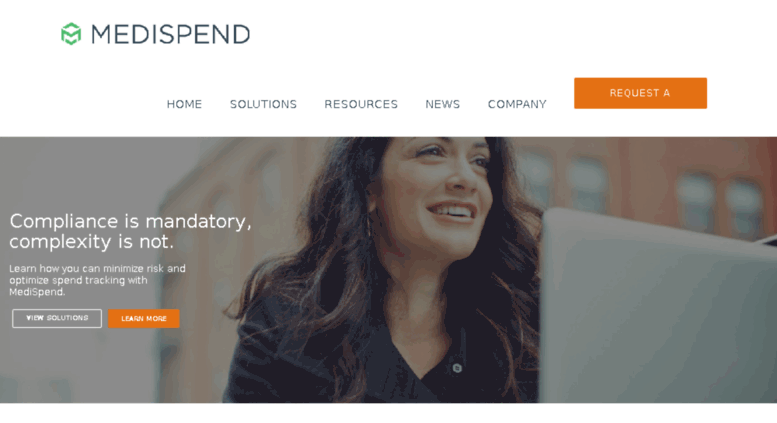This screenshot has width=777, height=423.
Task: Click the orange LEARN MORE button
Action: 144,318
